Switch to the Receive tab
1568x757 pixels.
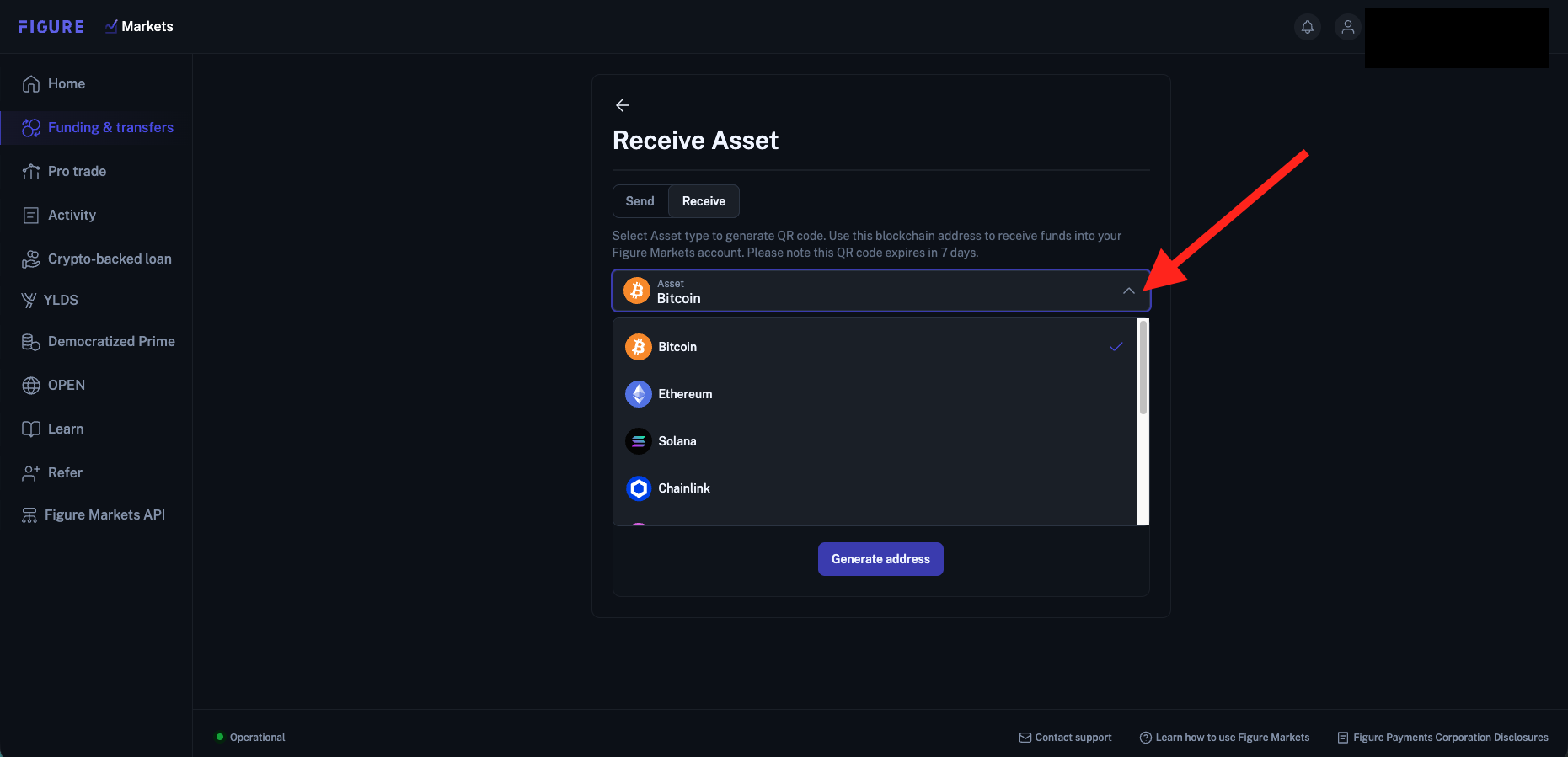(x=704, y=201)
